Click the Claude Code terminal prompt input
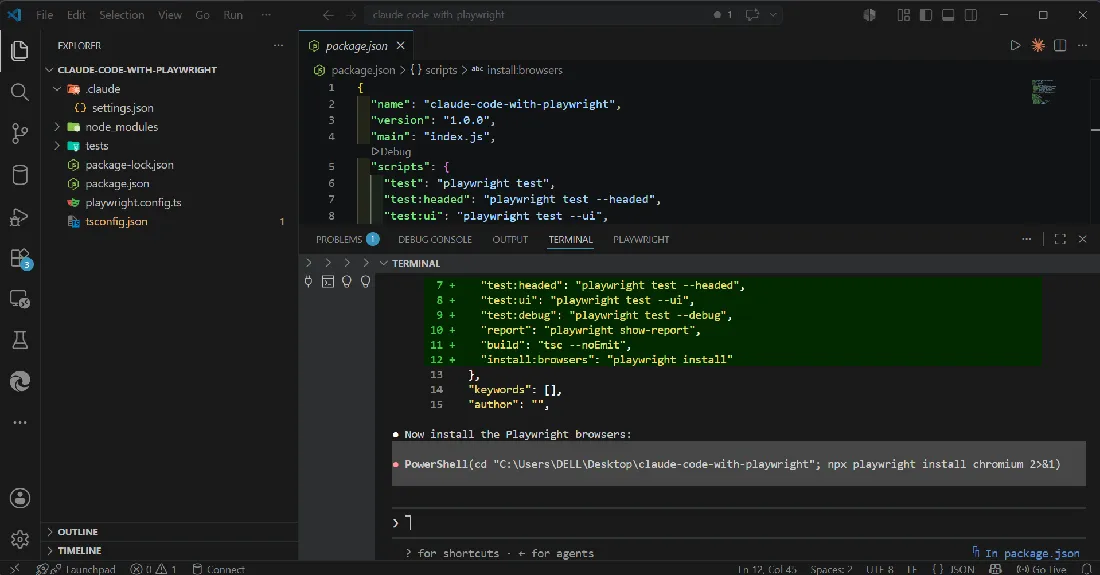Image resolution: width=1100 pixels, height=575 pixels. point(739,522)
